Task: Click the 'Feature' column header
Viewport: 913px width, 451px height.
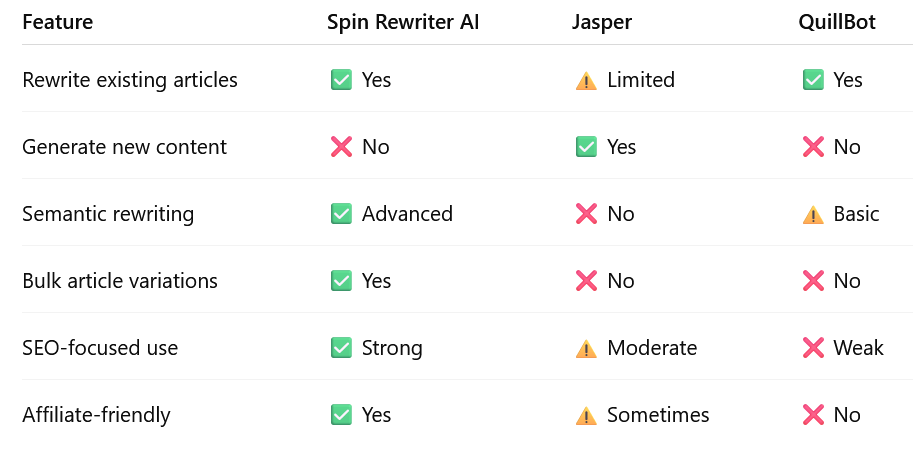Action: (x=57, y=22)
